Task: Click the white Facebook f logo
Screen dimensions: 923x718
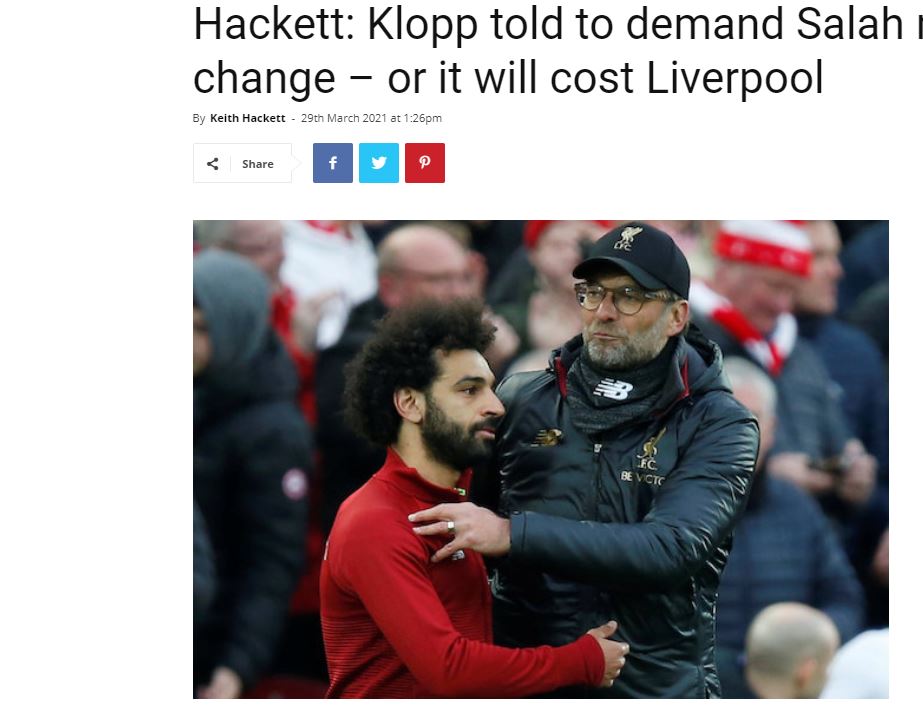Action: point(333,163)
